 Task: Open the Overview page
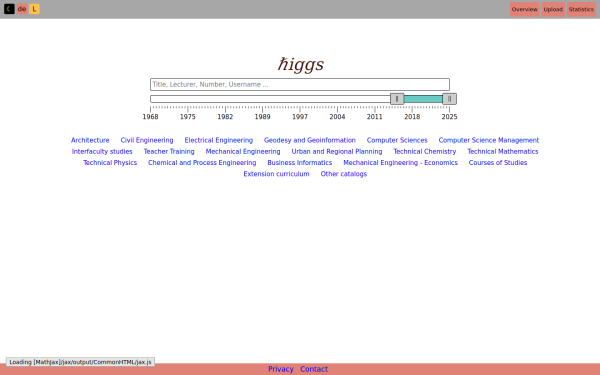(x=525, y=9)
